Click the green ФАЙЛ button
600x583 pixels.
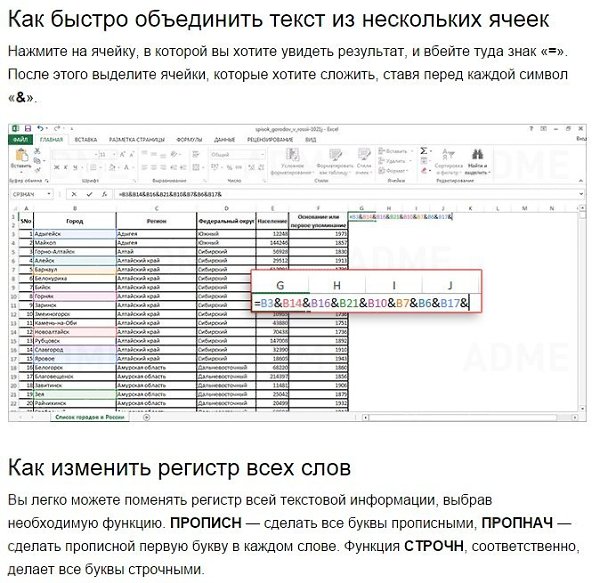click(x=21, y=140)
